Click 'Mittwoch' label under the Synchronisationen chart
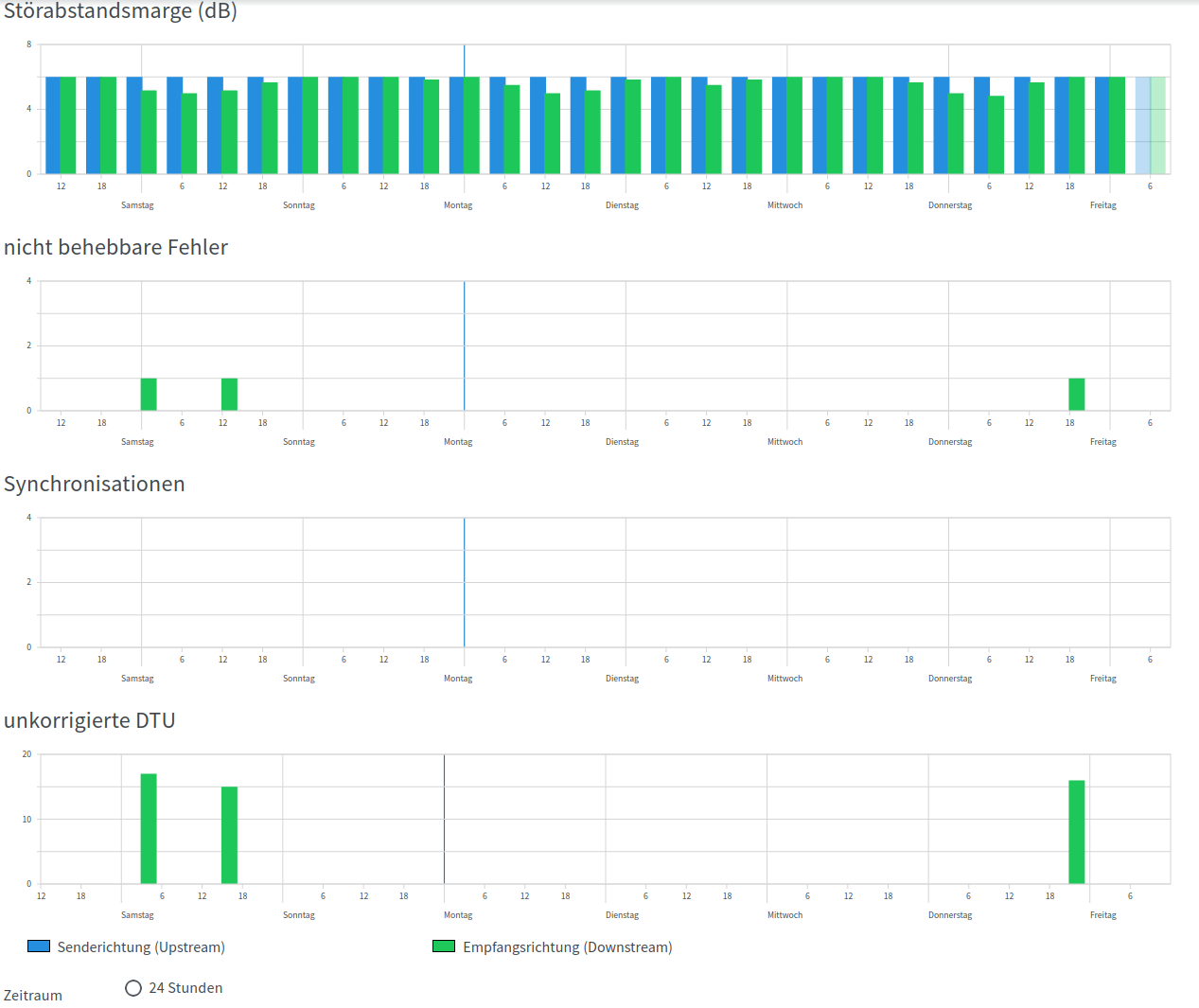The width and height of the screenshot is (1199, 1008). pyautogui.click(x=785, y=679)
